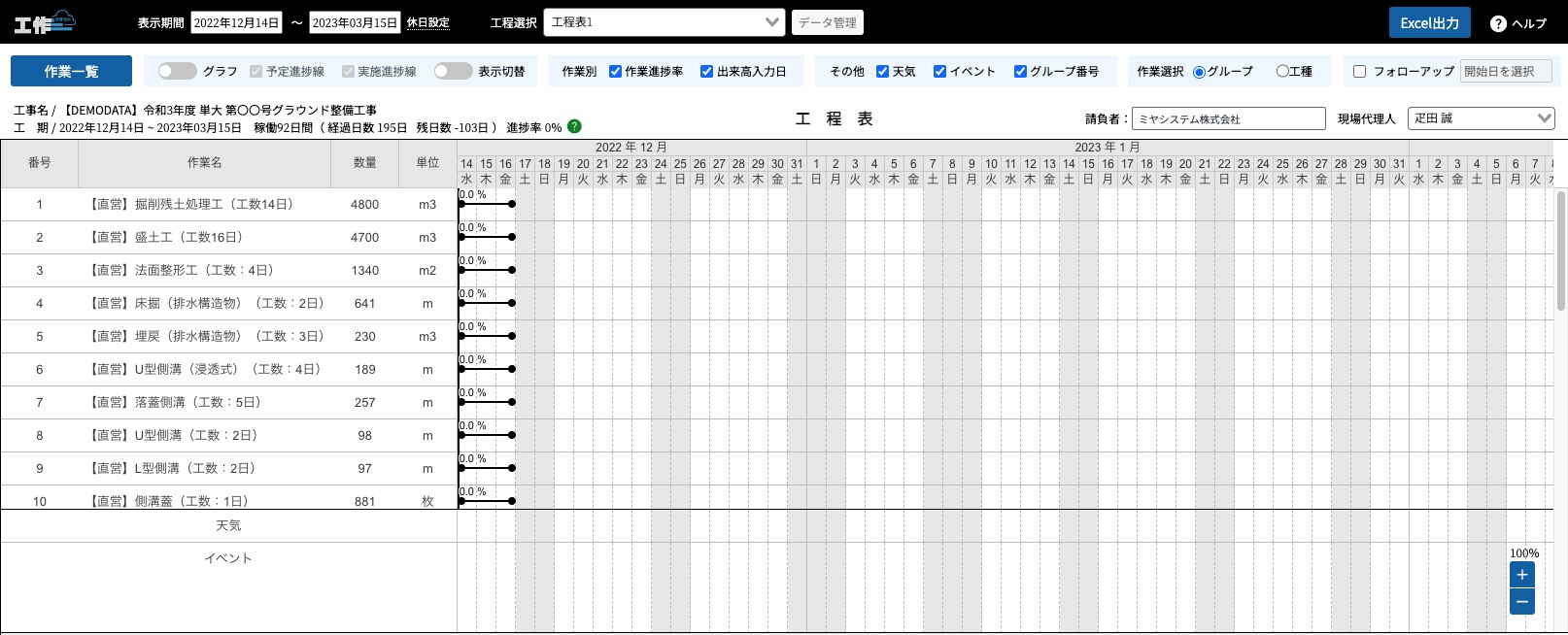Screen dimensions: 1568x635
Task: Toggle the 表示切替 switch
Action: click(454, 71)
